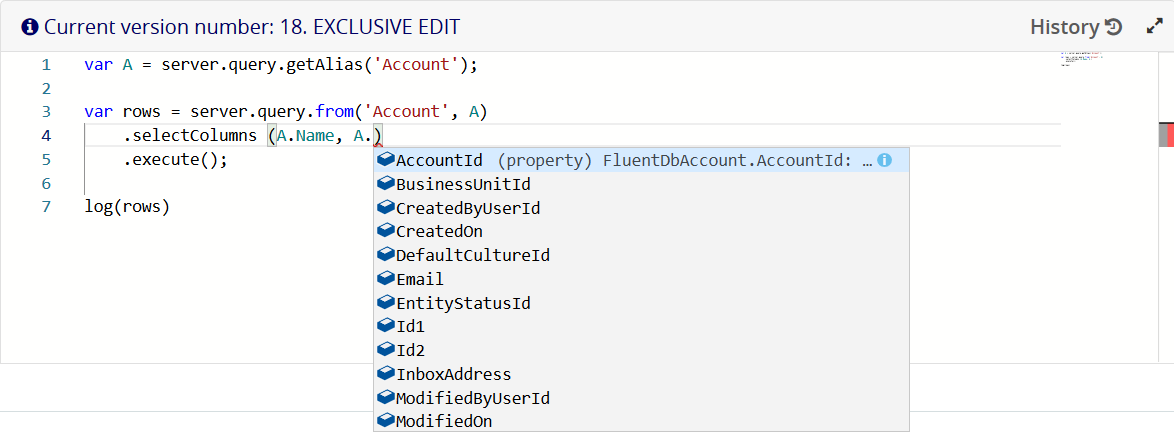Open details via AccountId suggestion info icon
This screenshot has width=1174, height=432.
pos(884,160)
